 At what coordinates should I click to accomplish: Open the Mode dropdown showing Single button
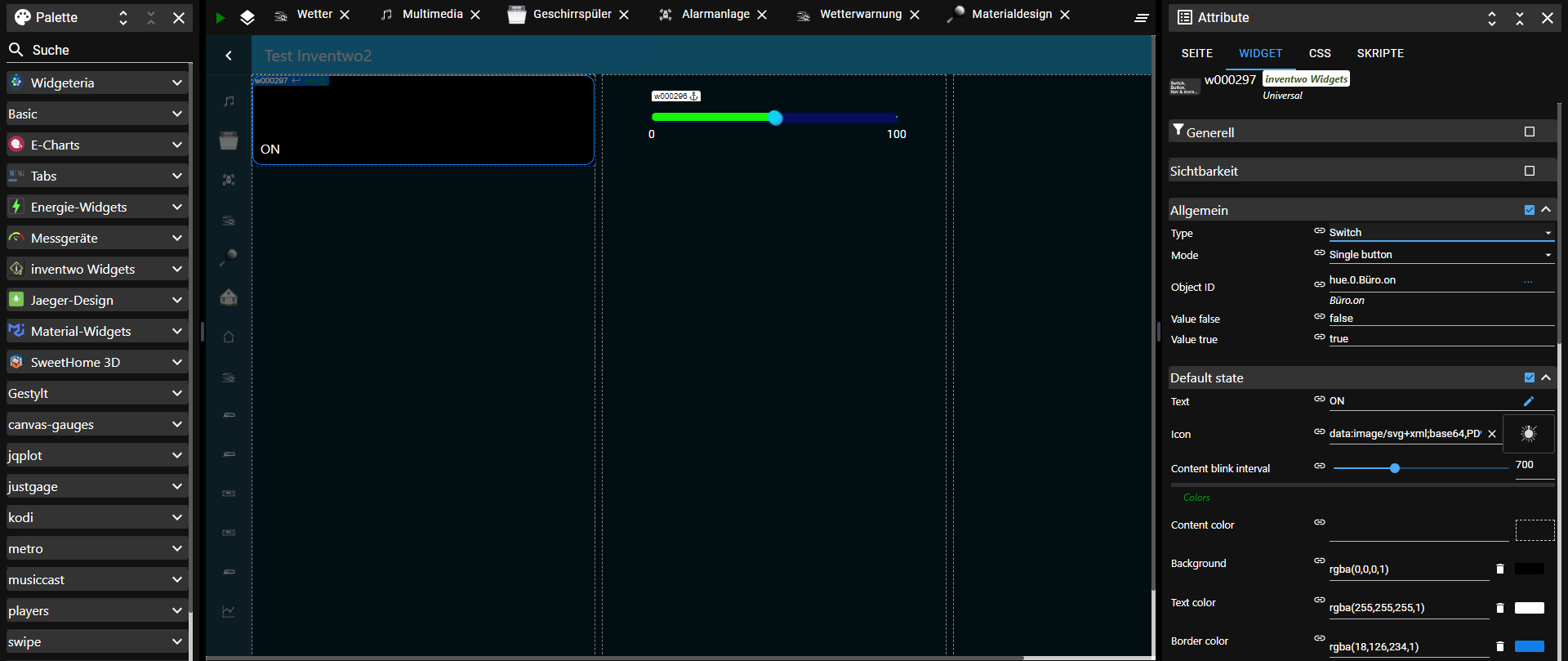tap(1441, 255)
